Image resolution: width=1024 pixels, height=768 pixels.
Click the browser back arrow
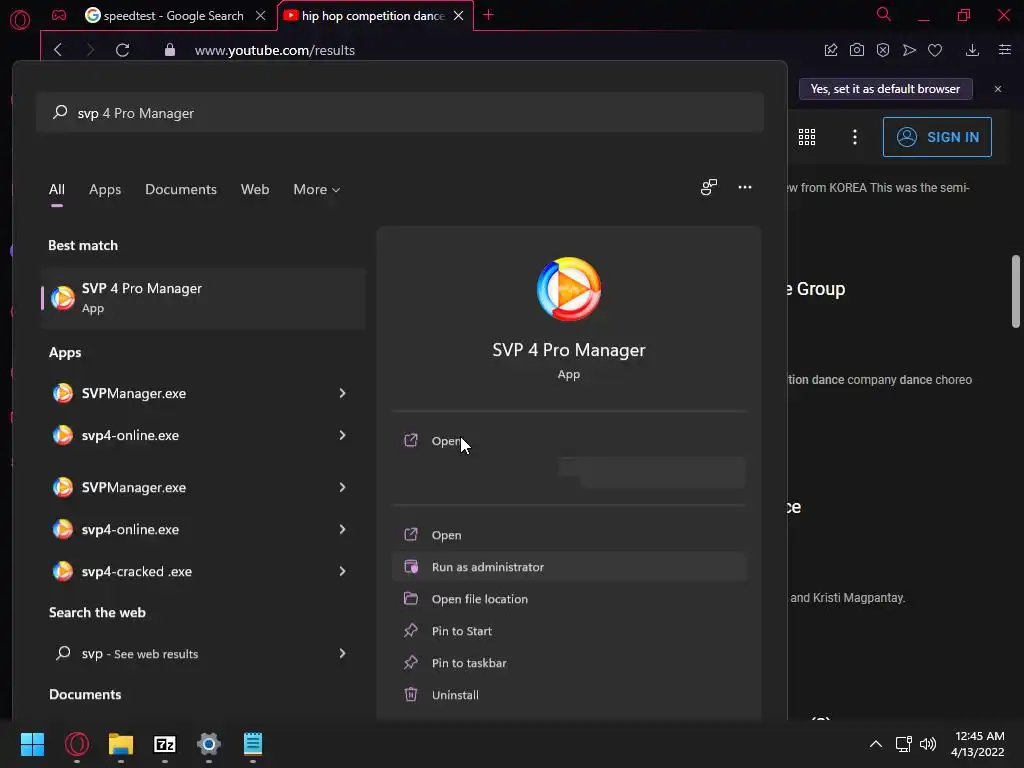pos(57,50)
